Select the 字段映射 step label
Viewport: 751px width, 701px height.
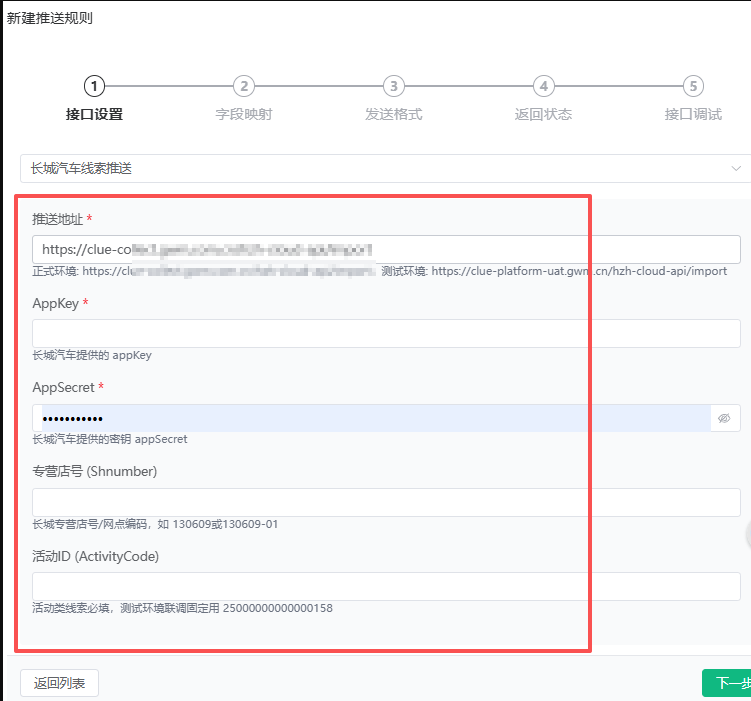(x=244, y=114)
